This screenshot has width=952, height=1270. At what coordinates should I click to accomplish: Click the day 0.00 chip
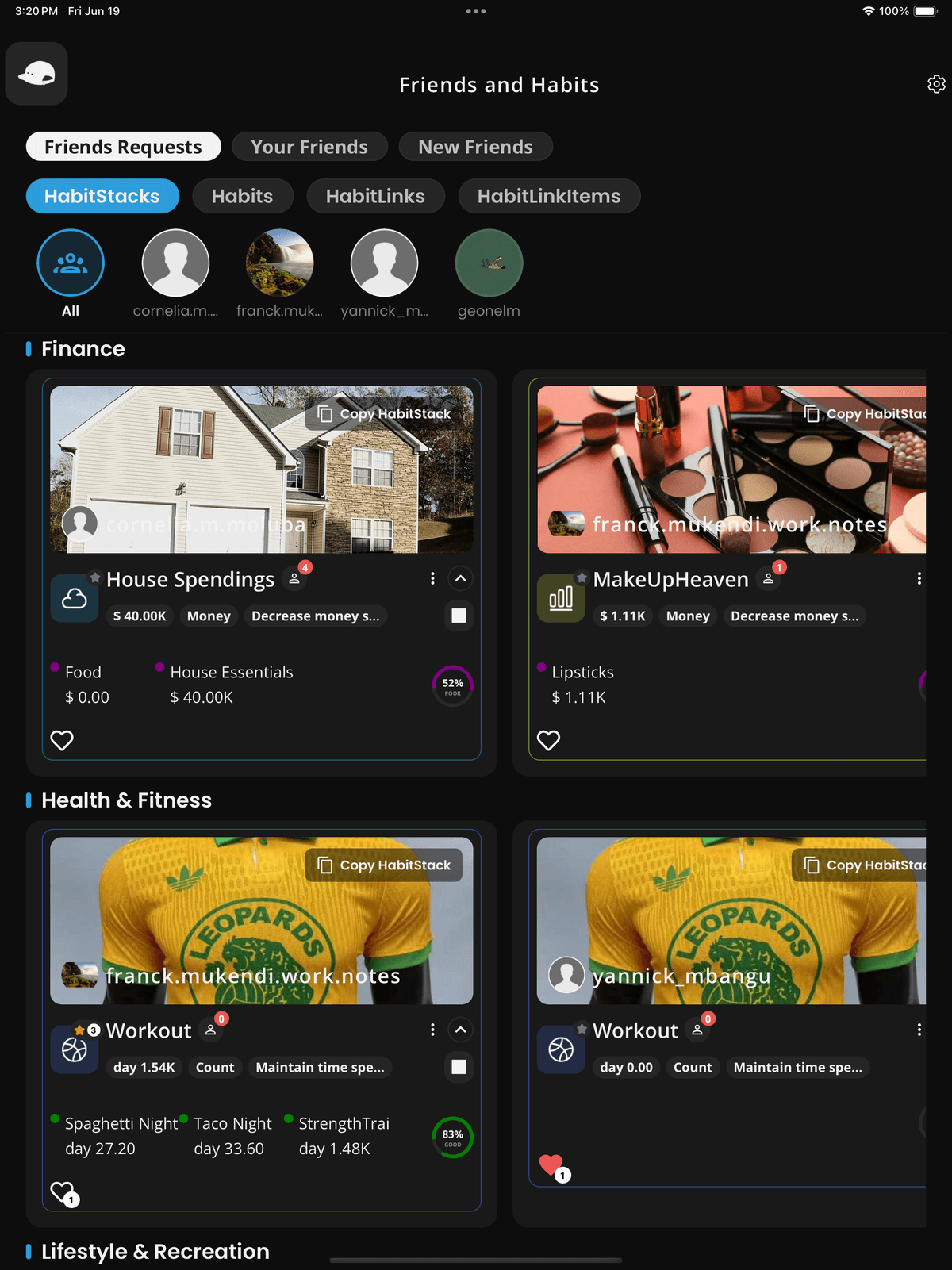click(x=627, y=1068)
